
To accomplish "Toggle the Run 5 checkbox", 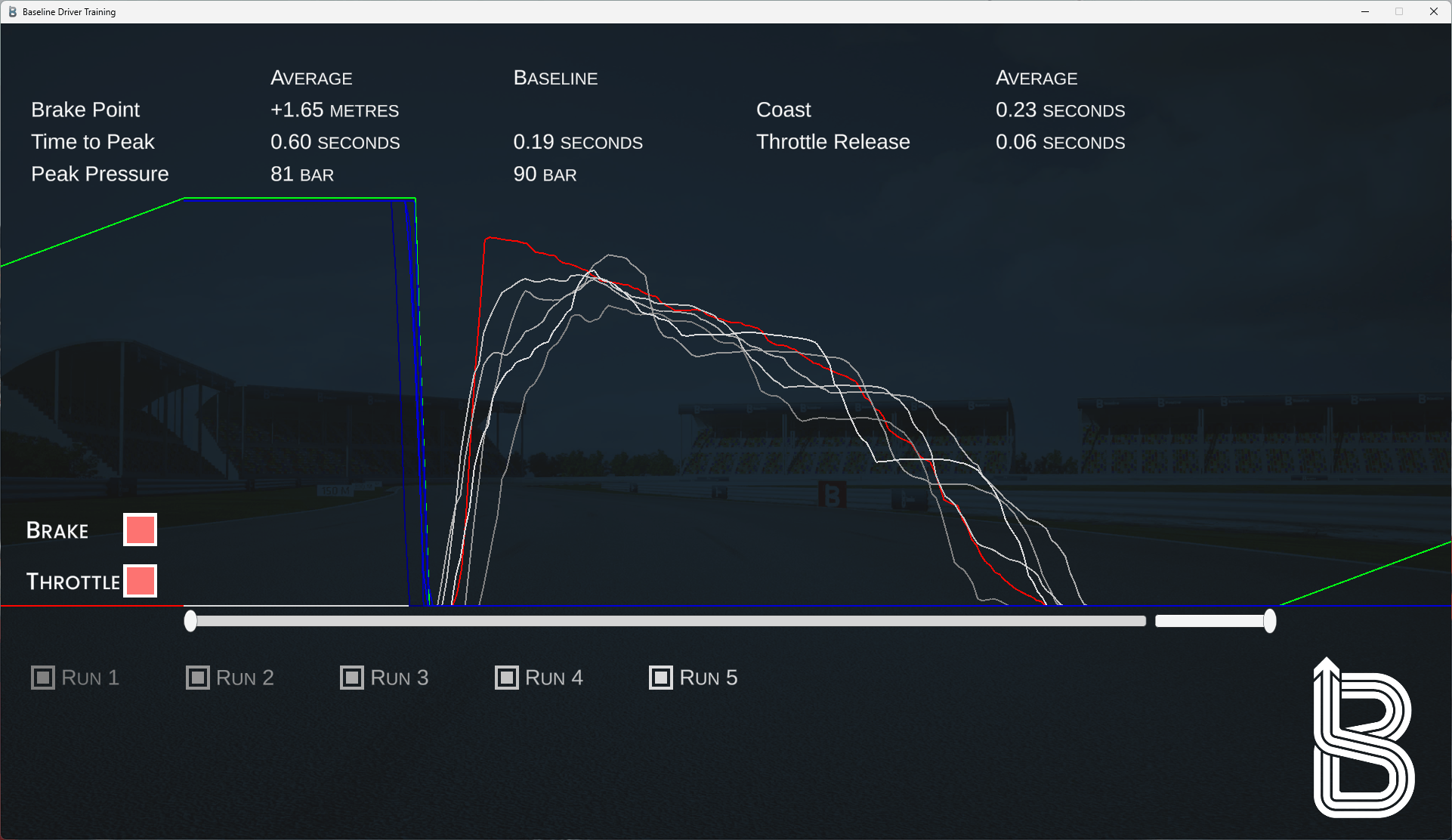I will [x=661, y=678].
